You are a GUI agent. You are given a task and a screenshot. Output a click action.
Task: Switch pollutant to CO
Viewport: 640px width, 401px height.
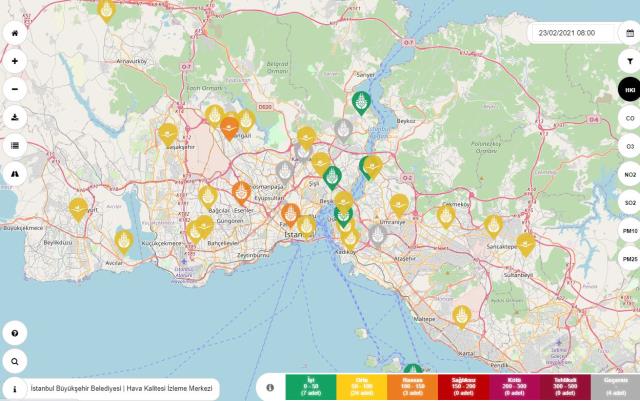(630, 118)
